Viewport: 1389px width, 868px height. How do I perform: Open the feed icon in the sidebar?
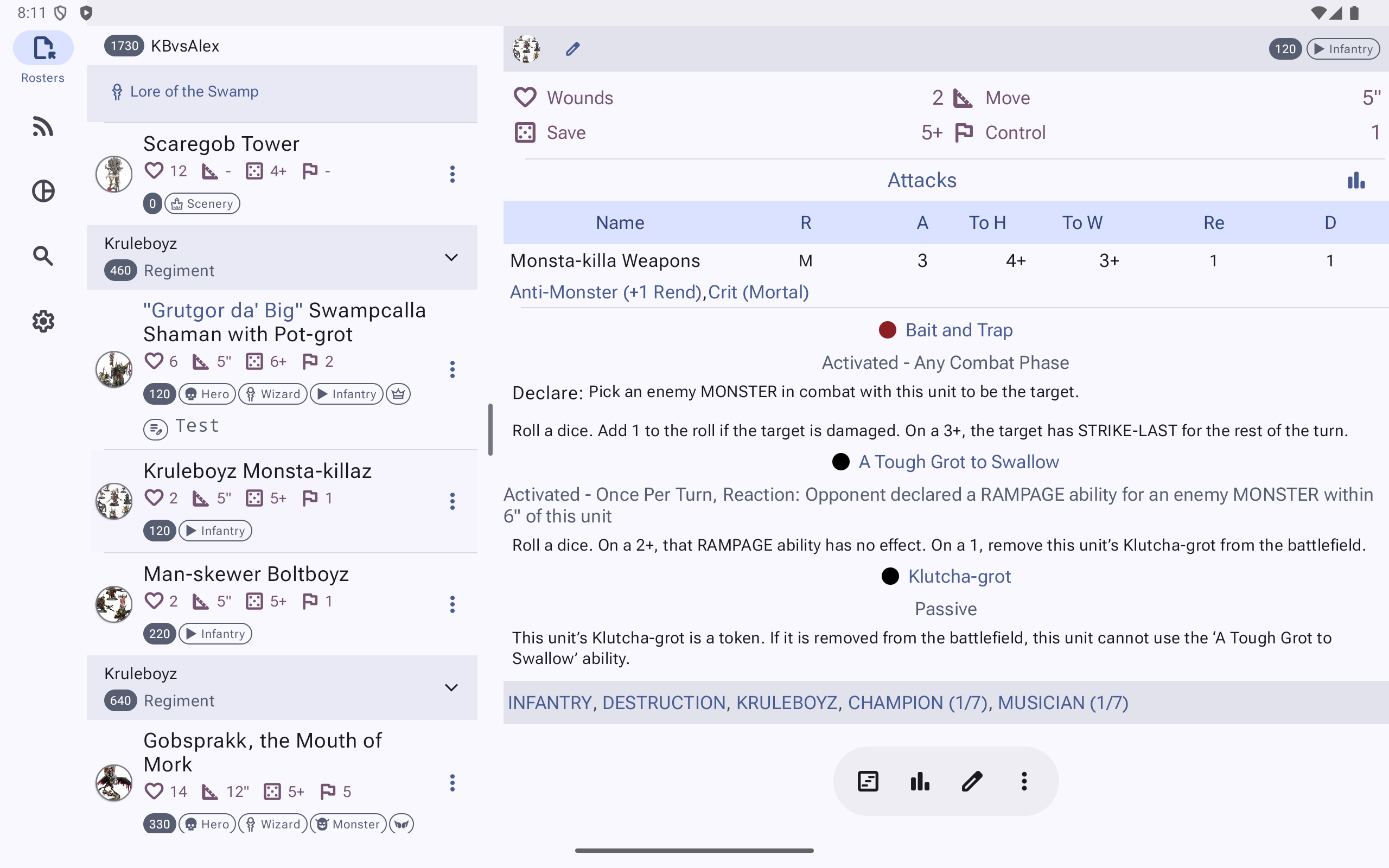43,126
